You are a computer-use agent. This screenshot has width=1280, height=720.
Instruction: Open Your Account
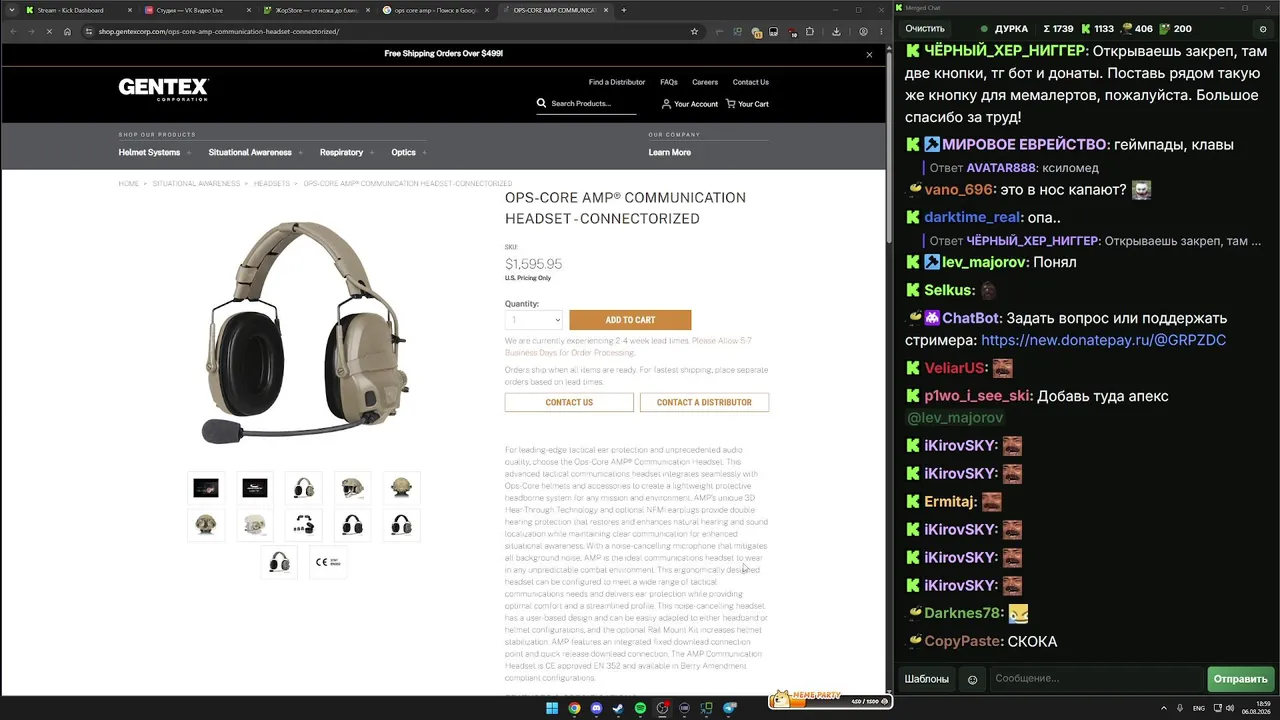690,104
